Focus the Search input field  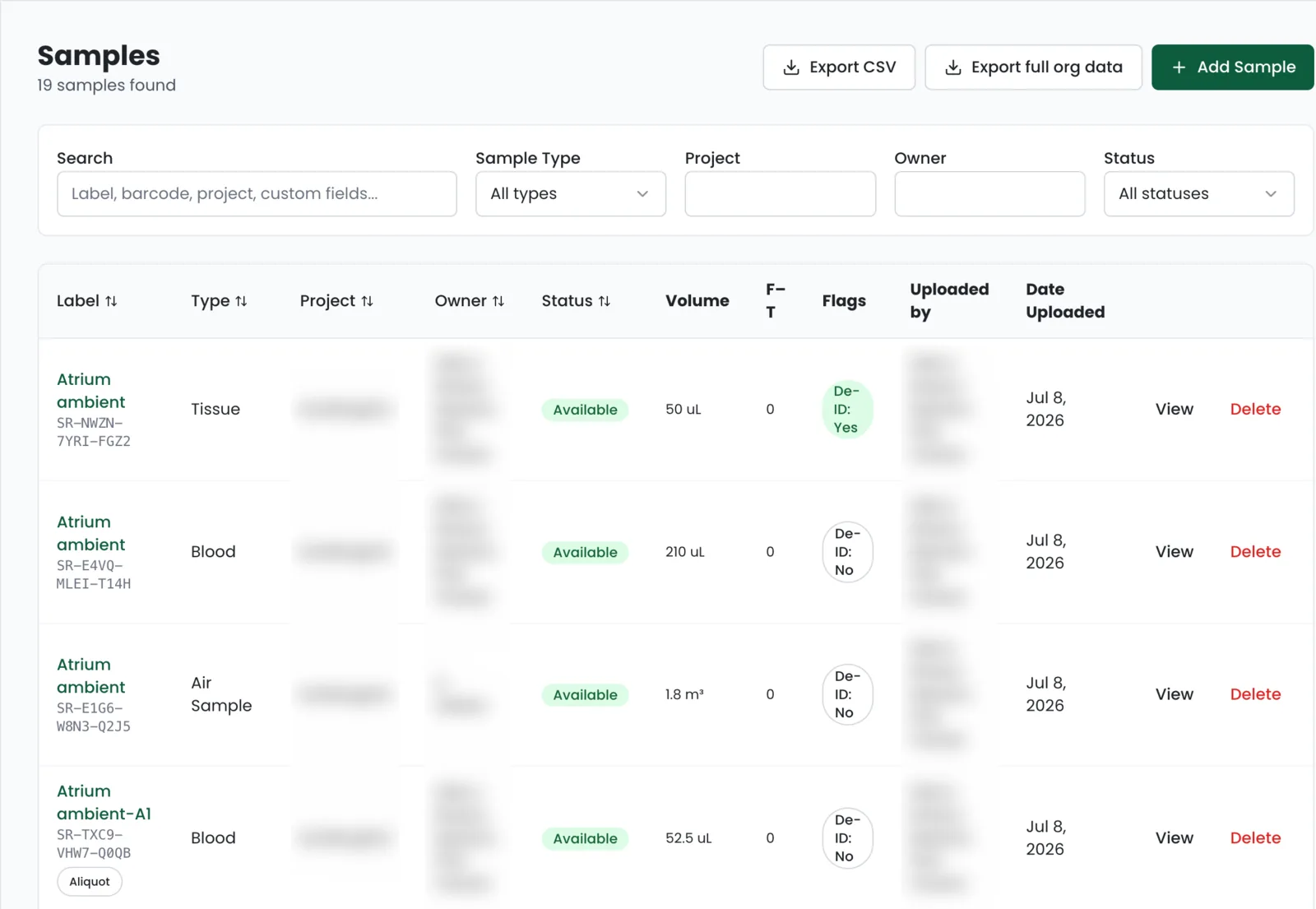coord(257,194)
